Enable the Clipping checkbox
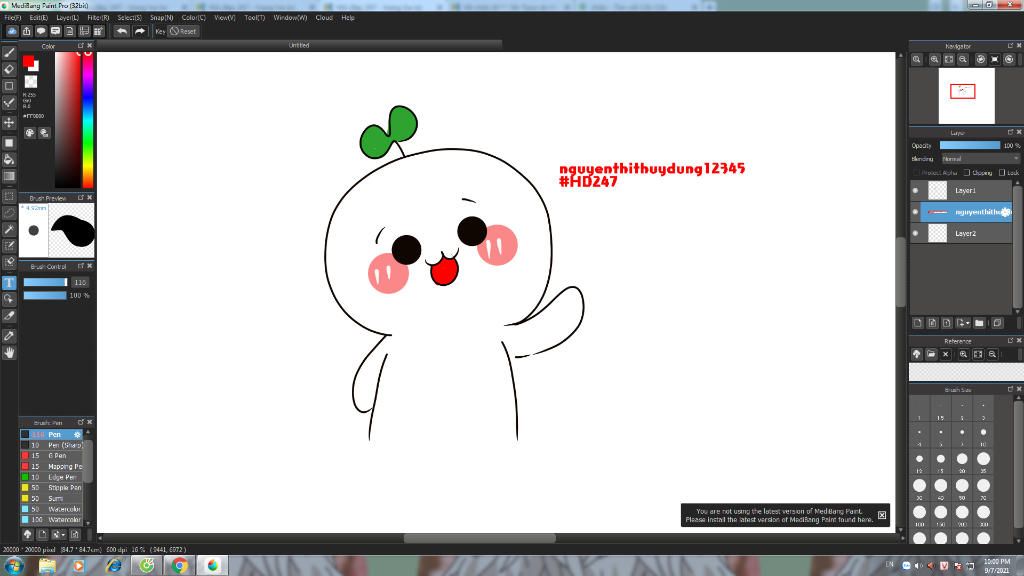1024x576 pixels. point(967,172)
